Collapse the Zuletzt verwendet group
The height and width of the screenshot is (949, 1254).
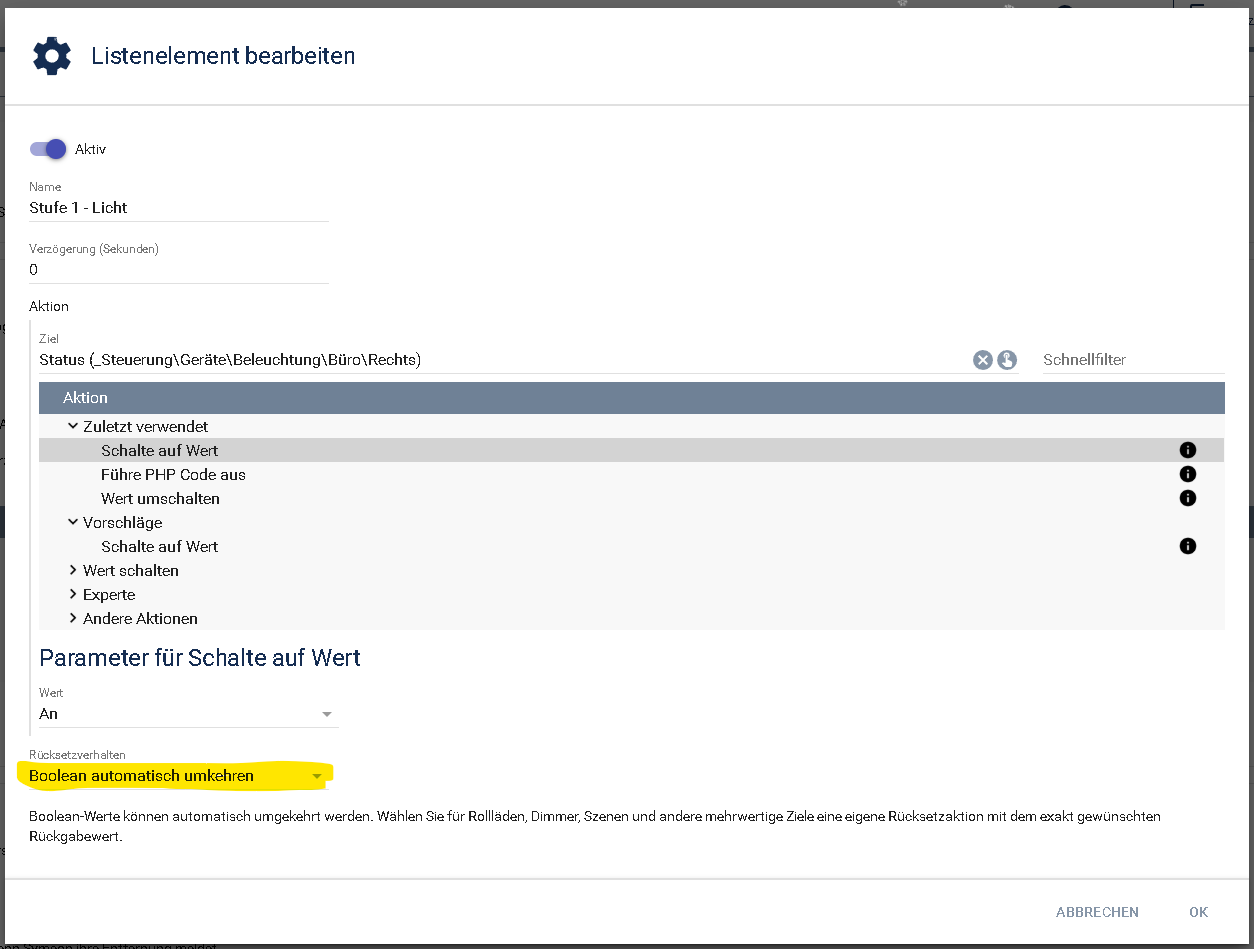73,426
